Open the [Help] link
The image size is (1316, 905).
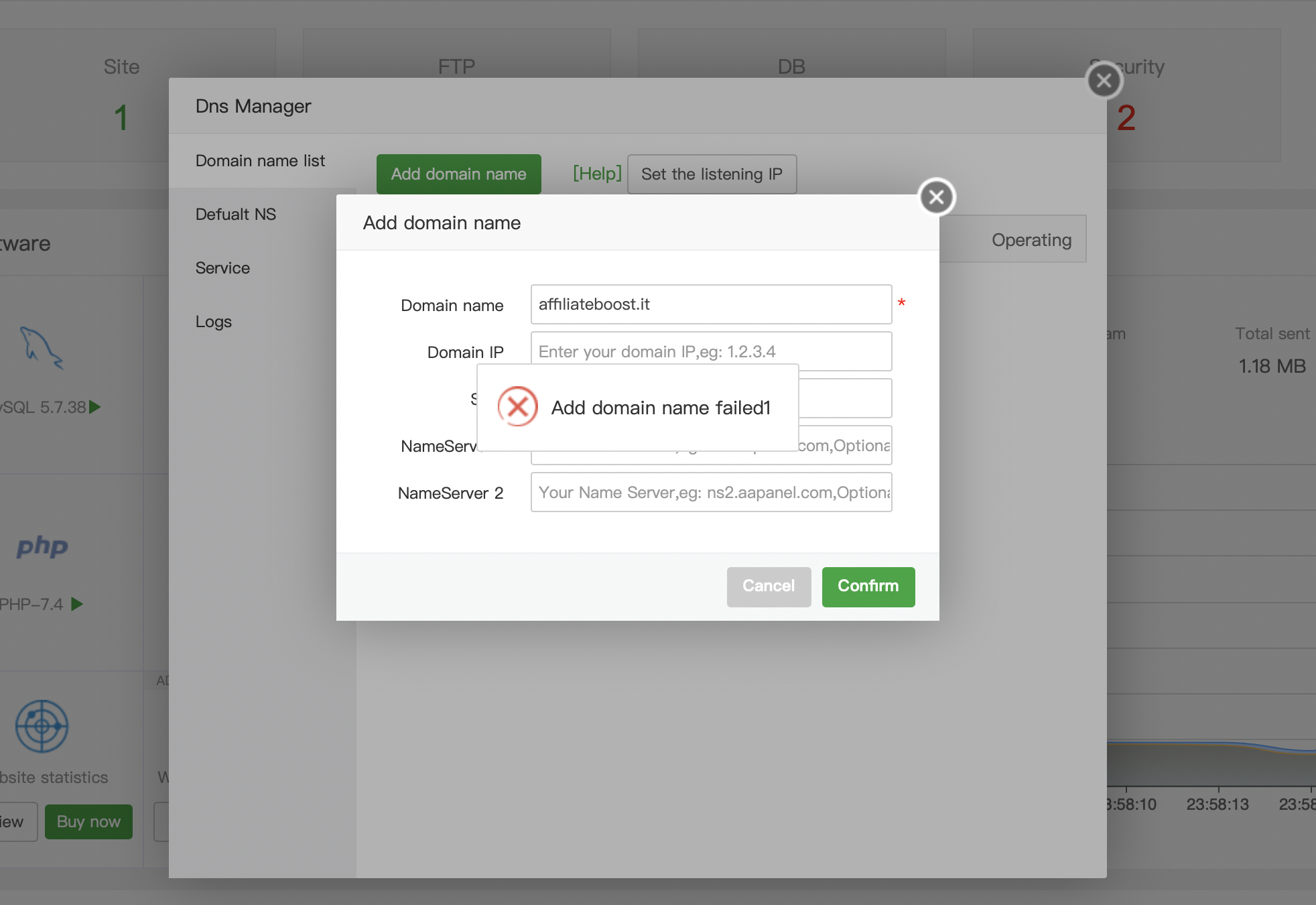point(597,174)
